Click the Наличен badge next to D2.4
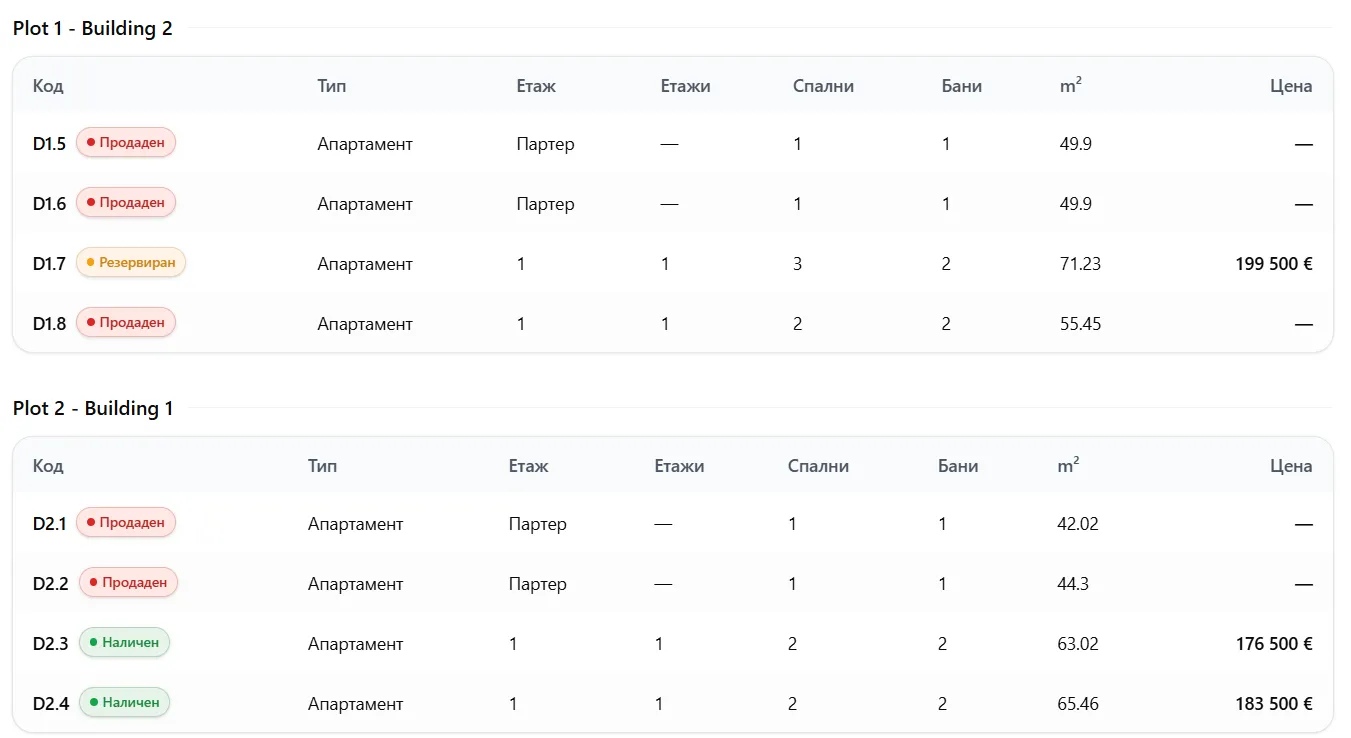Image resolution: width=1351 pixels, height=738 pixels. 125,702
